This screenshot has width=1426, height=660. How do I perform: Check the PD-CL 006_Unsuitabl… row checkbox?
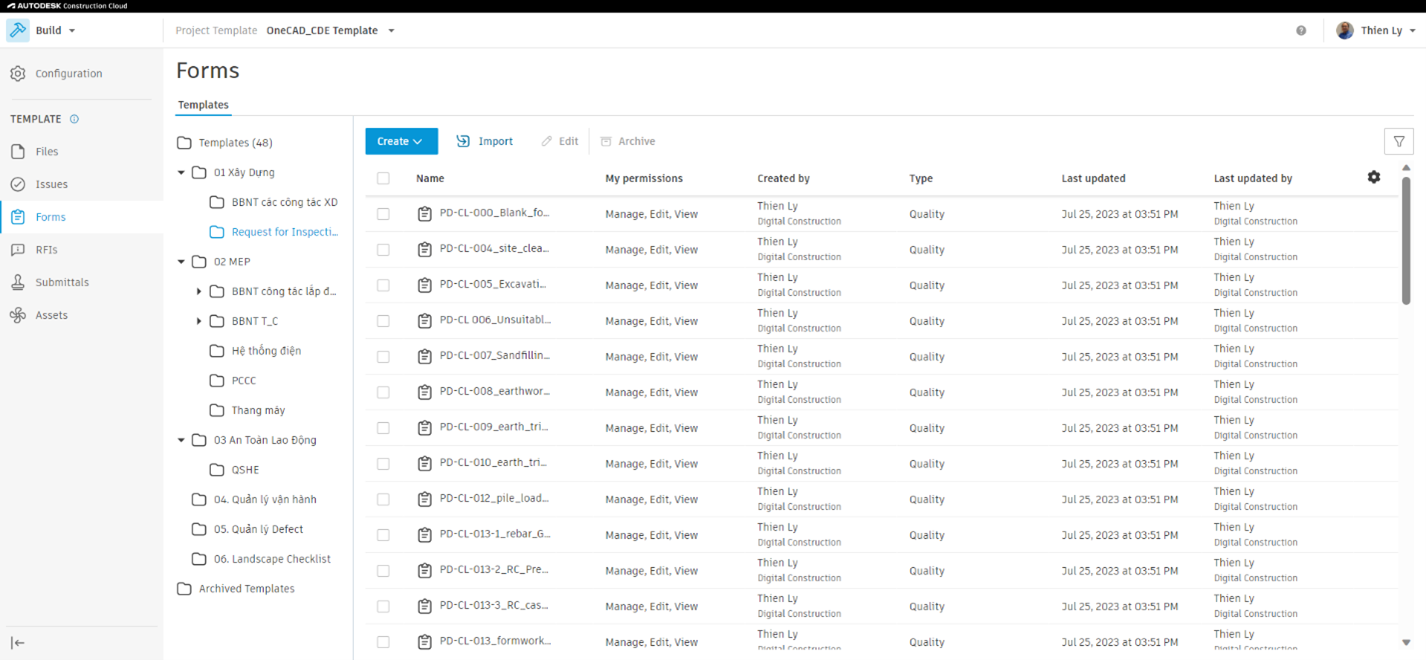[383, 321]
